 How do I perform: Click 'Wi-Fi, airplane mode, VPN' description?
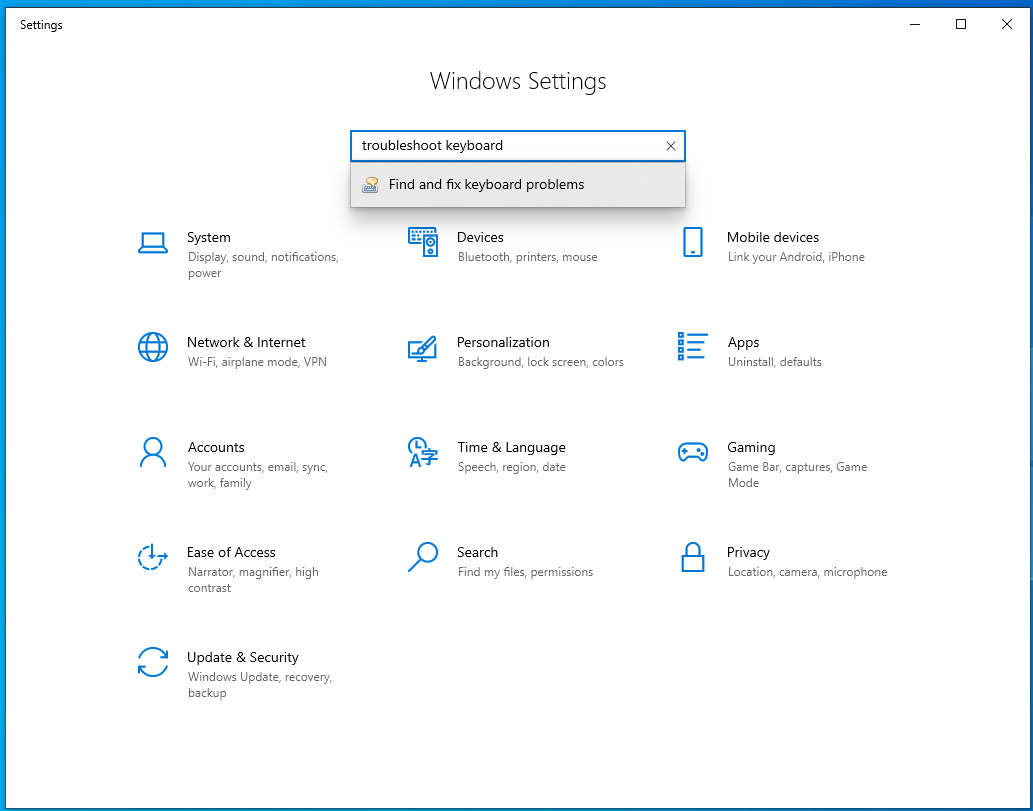pyautogui.click(x=258, y=362)
